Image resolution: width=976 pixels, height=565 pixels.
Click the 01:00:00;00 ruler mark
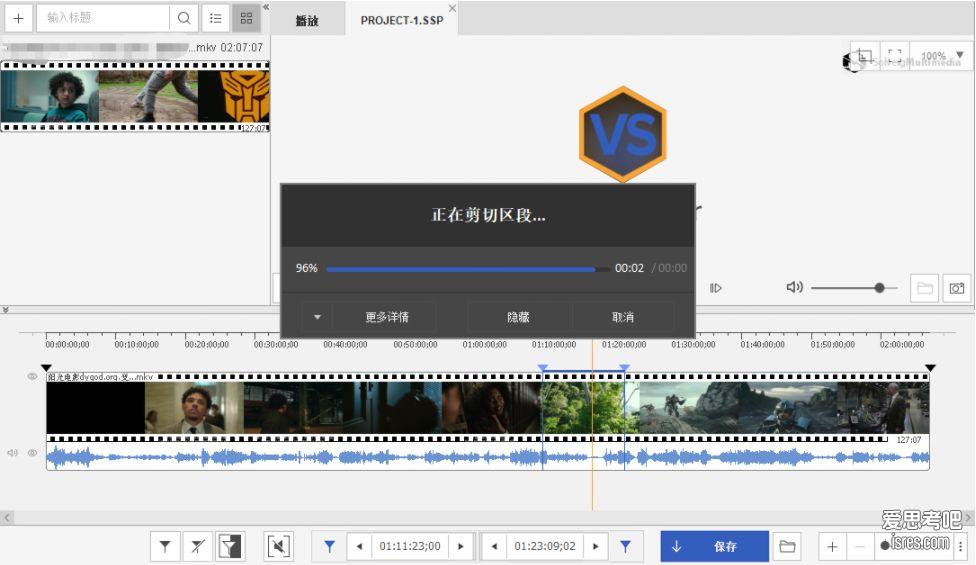(484, 344)
